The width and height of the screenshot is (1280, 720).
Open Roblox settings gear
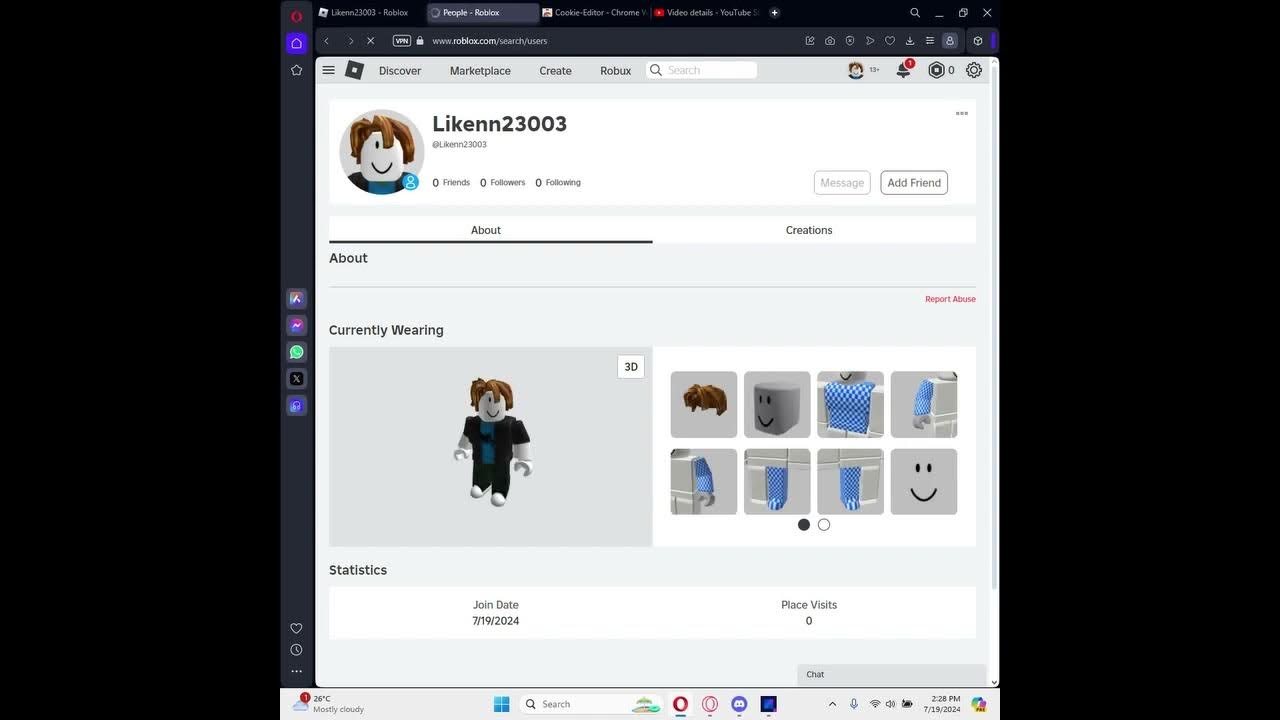coord(974,70)
